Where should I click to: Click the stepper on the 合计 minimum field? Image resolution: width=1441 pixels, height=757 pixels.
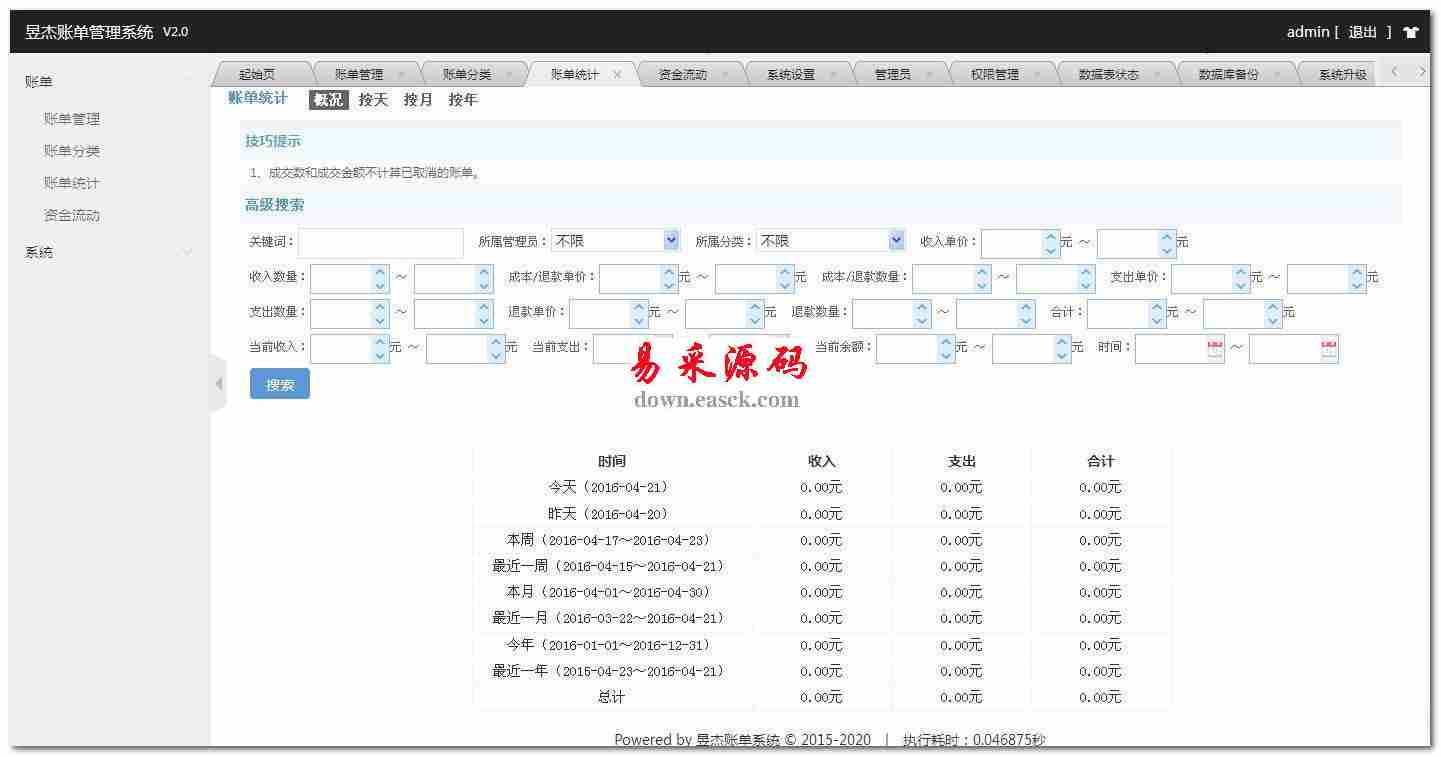1158,313
